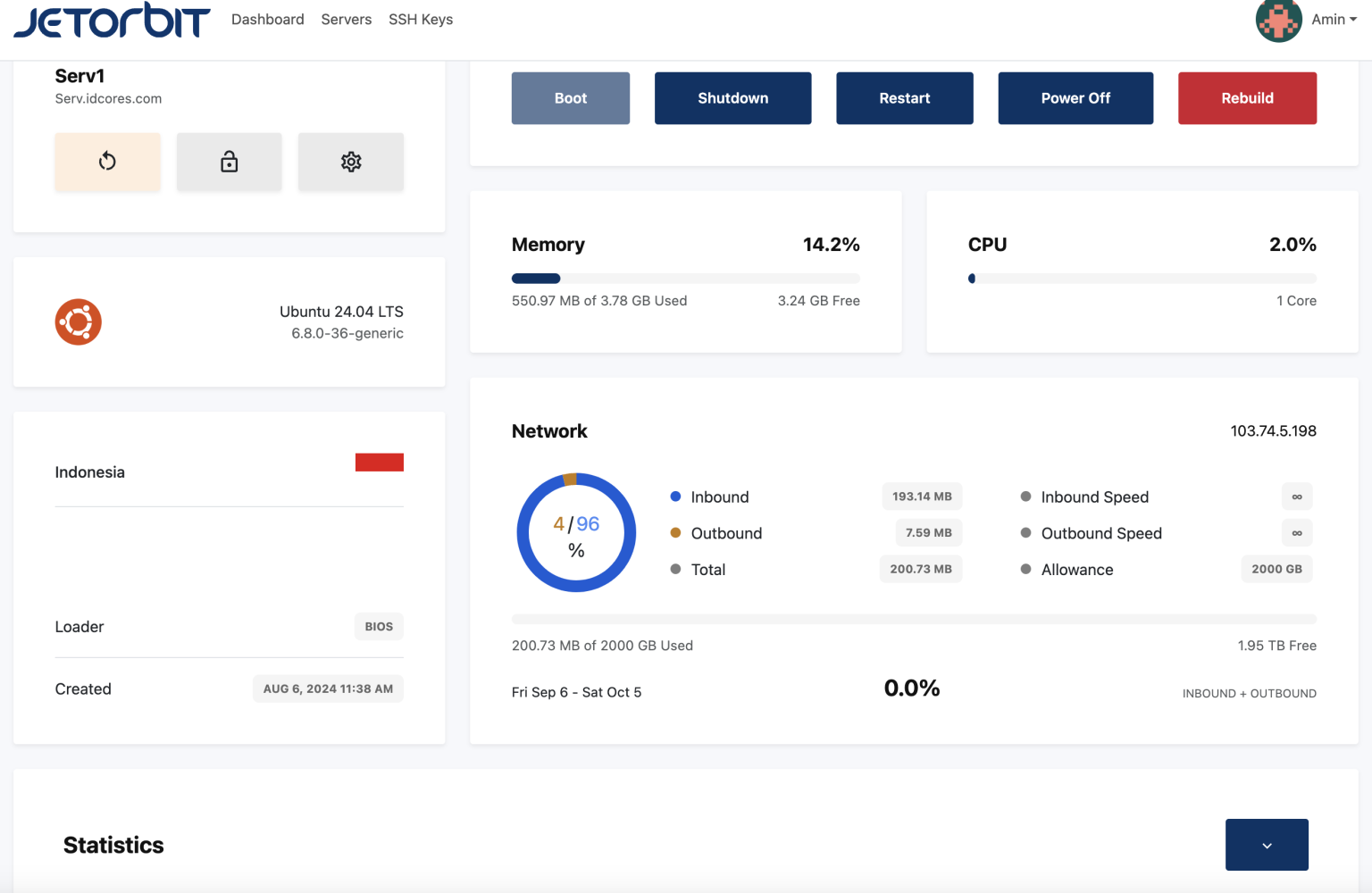Screen dimensions: 1372x893
Task: Open the Dashboard menu item
Action: click(x=267, y=19)
